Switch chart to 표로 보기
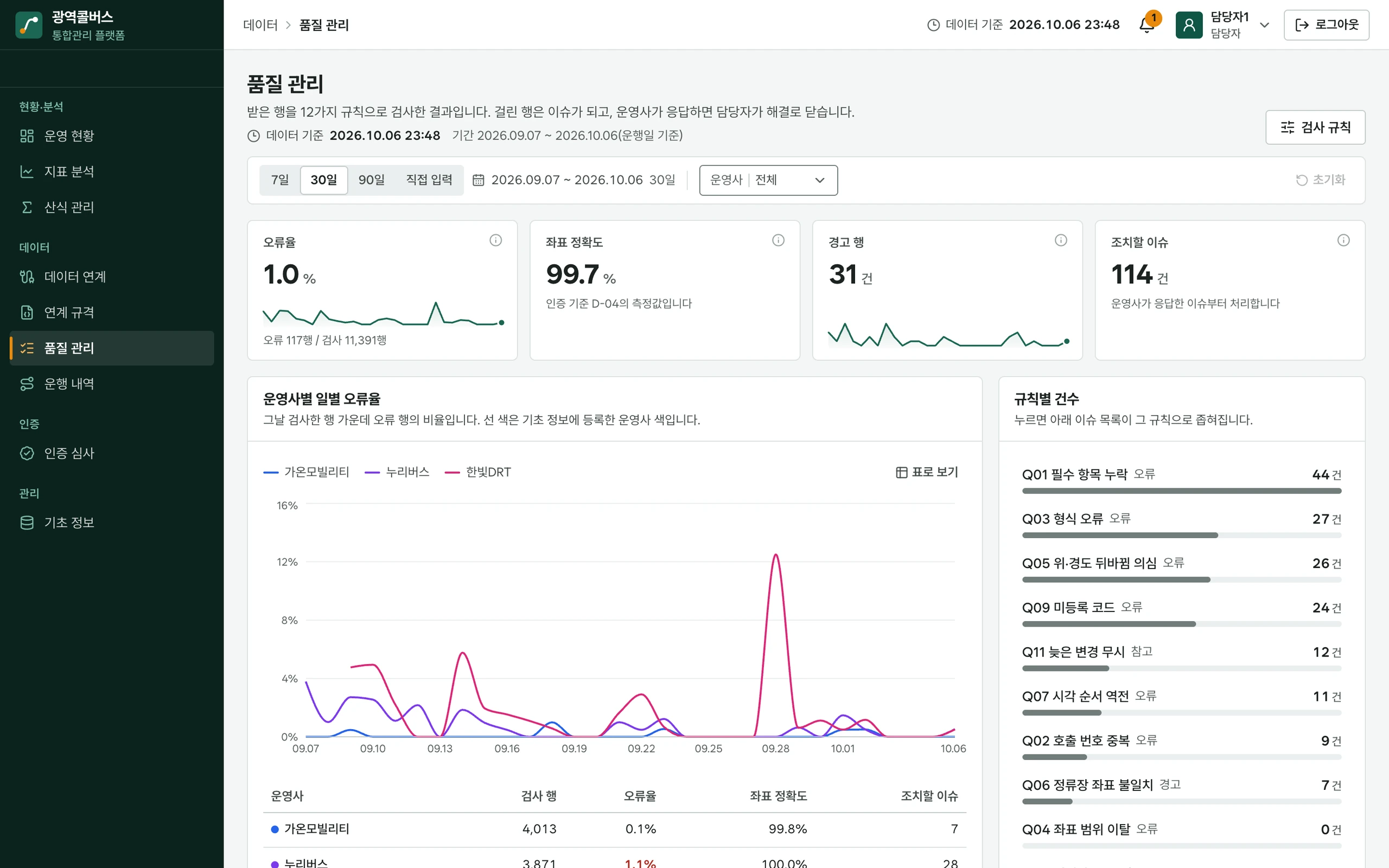 (927, 472)
